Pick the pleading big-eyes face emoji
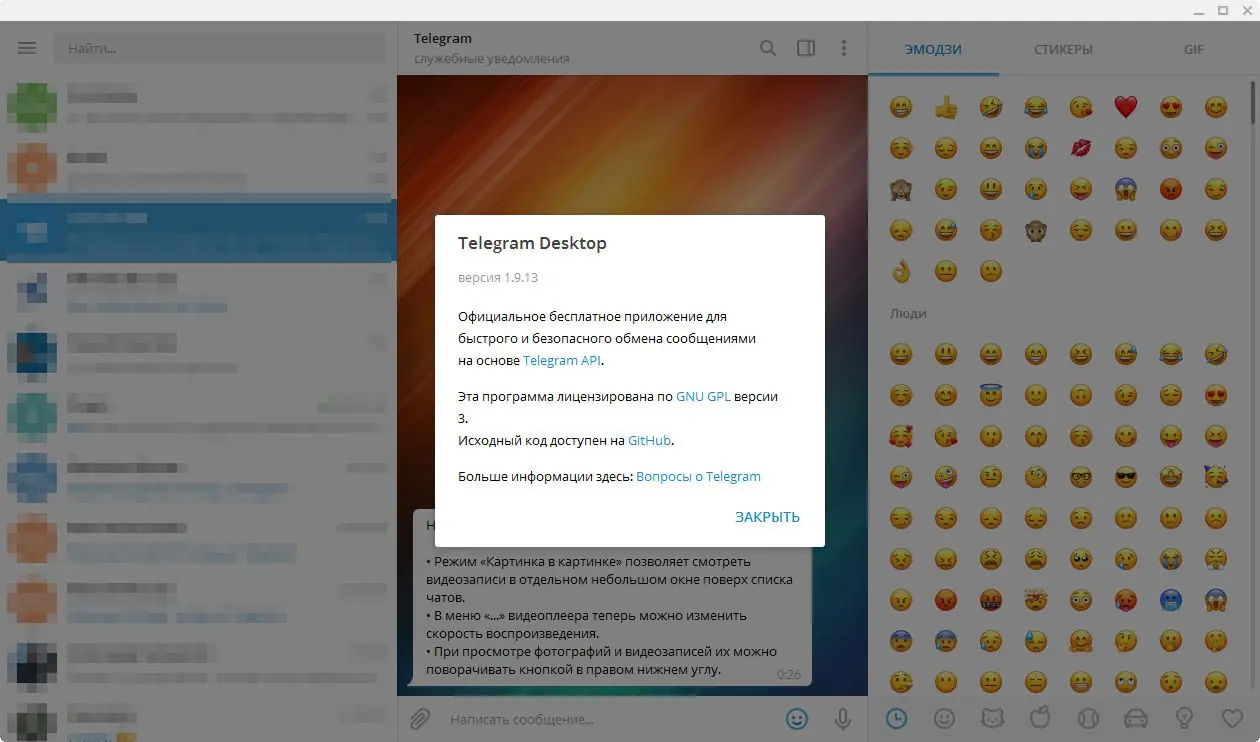Screen dimensions: 1260x742 1081,558
